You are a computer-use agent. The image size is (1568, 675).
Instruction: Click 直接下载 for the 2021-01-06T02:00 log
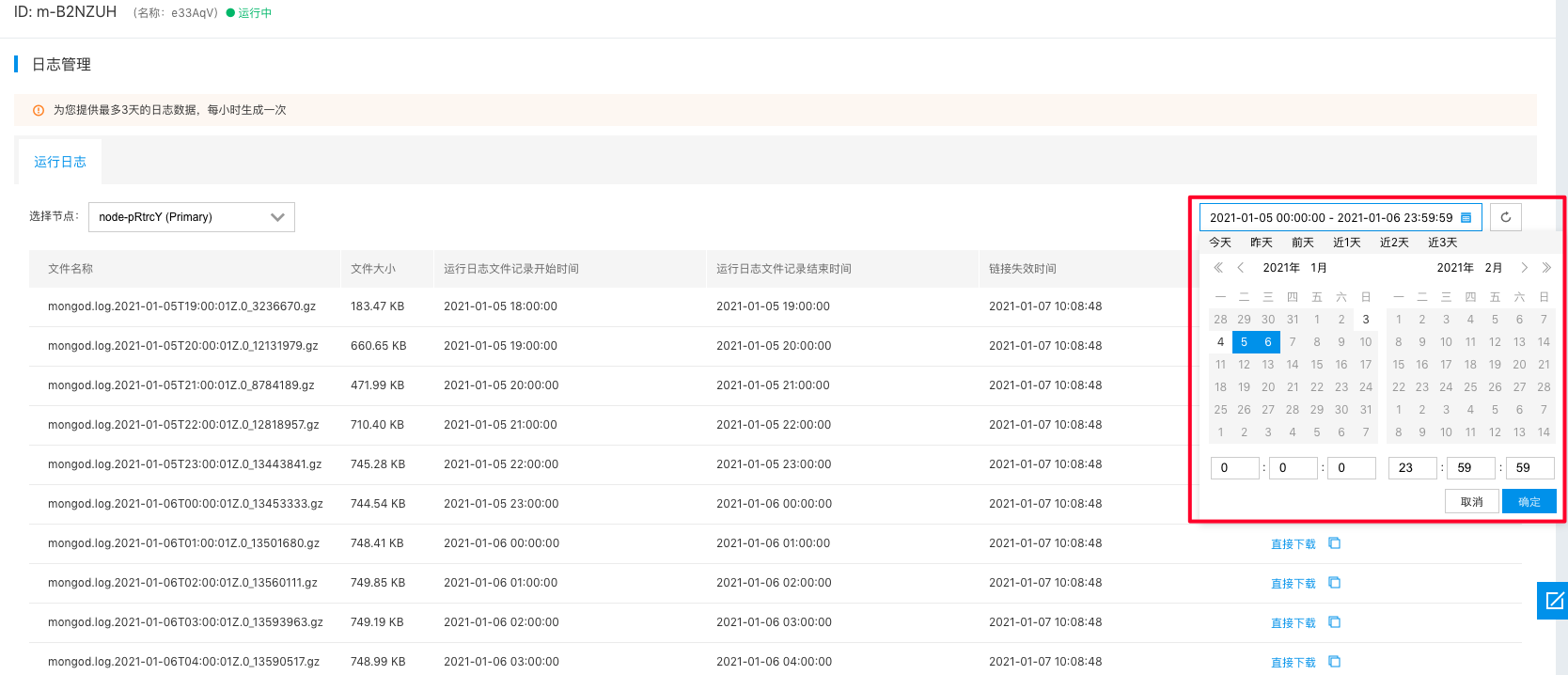1293,584
